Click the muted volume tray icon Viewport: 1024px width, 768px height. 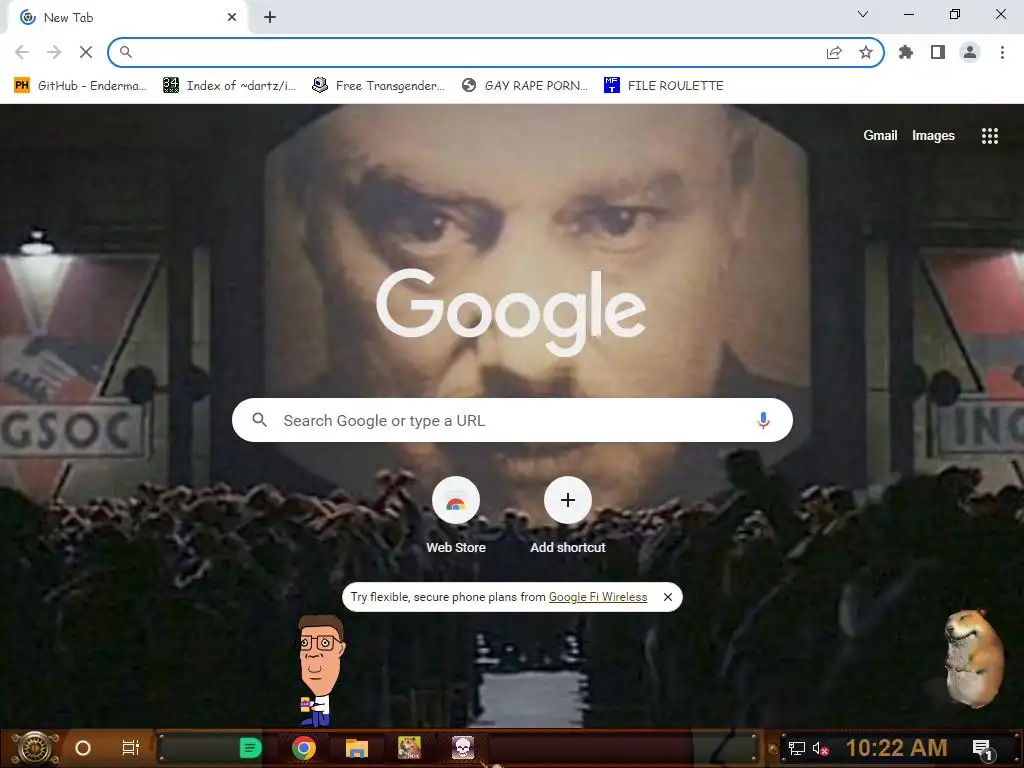(820, 748)
